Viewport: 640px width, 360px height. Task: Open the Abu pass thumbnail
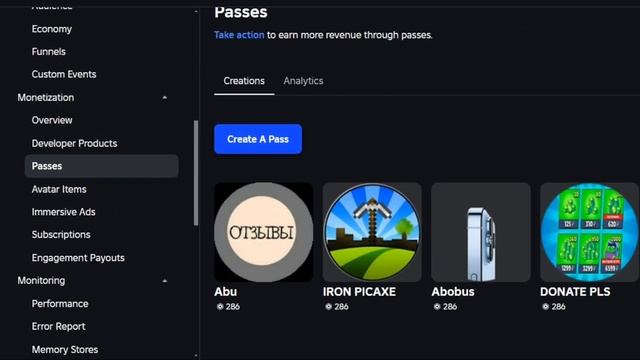[264, 232]
